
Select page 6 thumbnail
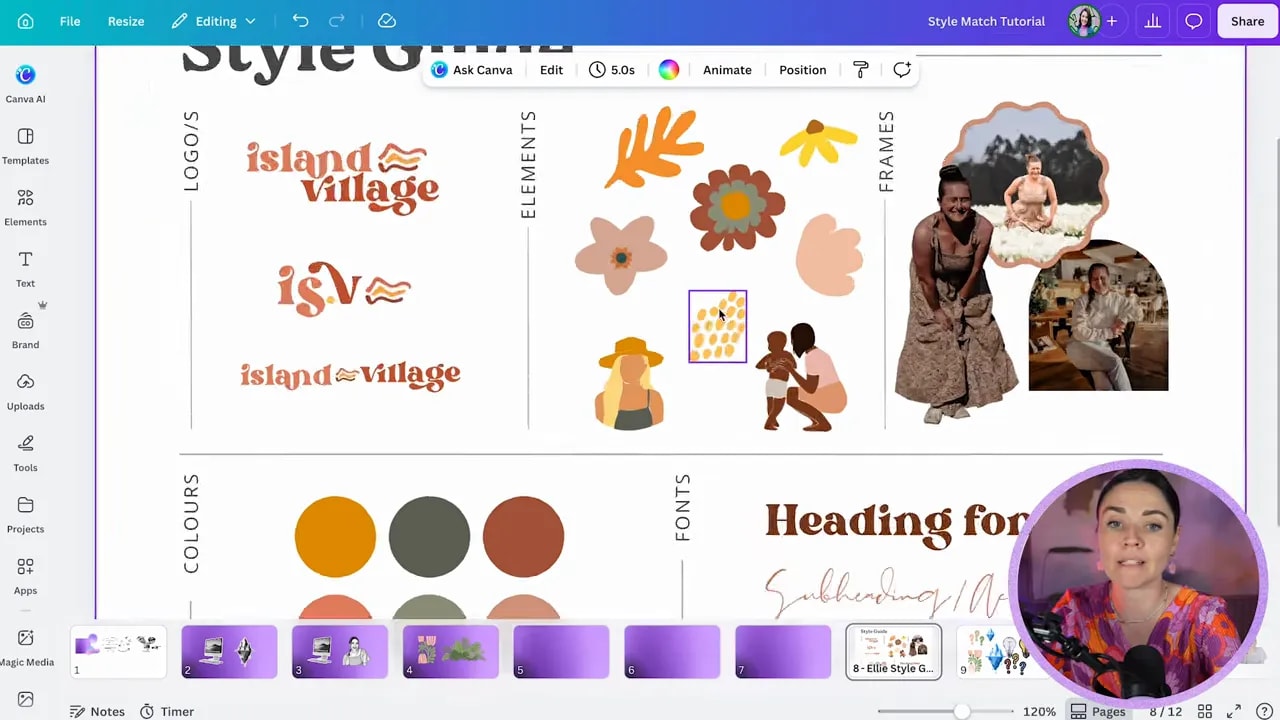tap(672, 651)
